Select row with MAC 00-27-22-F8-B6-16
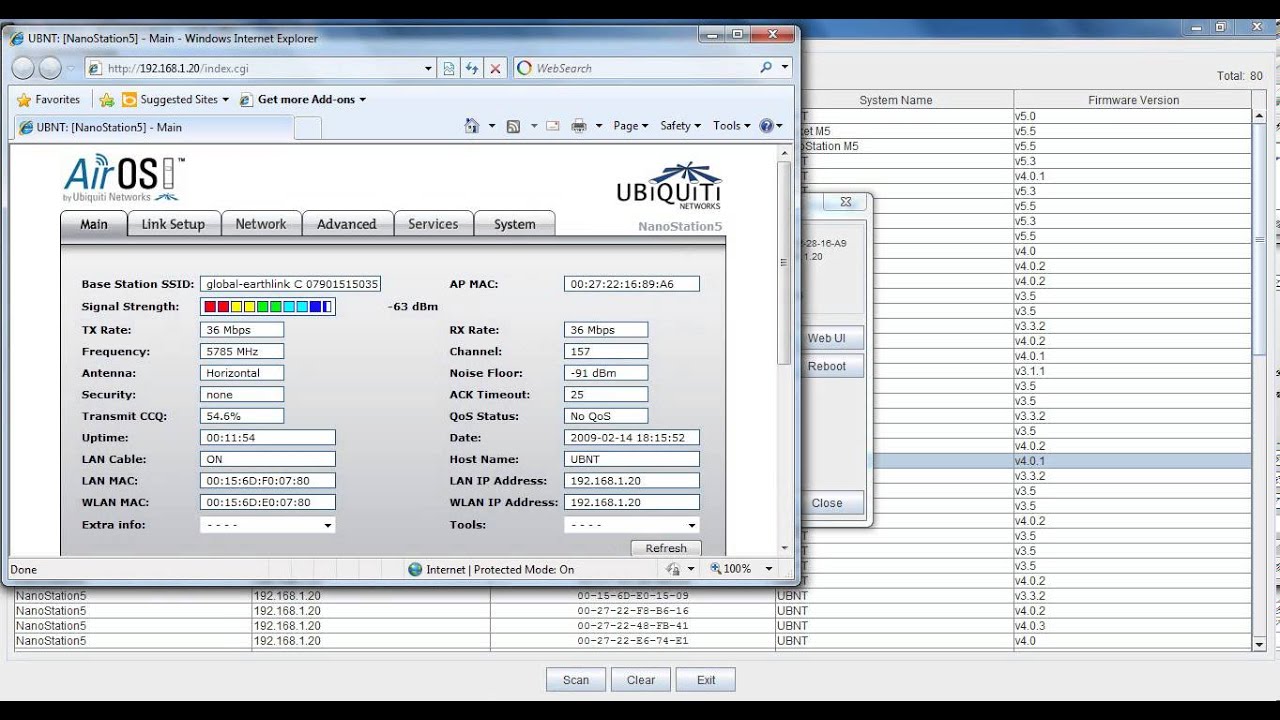The image size is (1280, 720). (x=632, y=611)
